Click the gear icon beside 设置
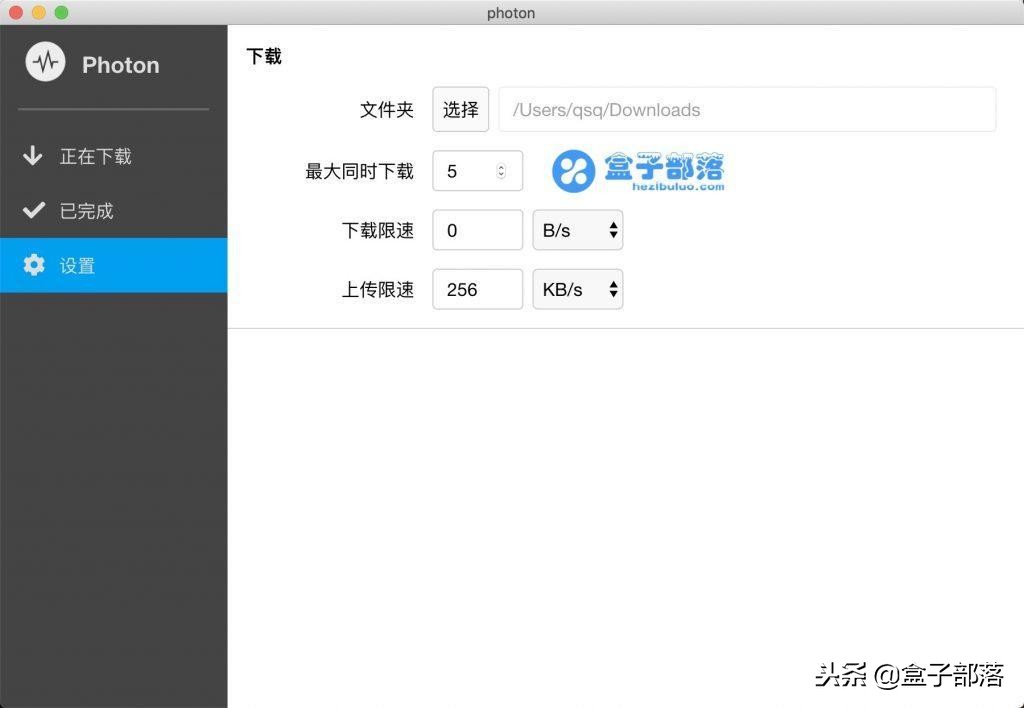Screen dimensions: 1024x708 pos(34,265)
